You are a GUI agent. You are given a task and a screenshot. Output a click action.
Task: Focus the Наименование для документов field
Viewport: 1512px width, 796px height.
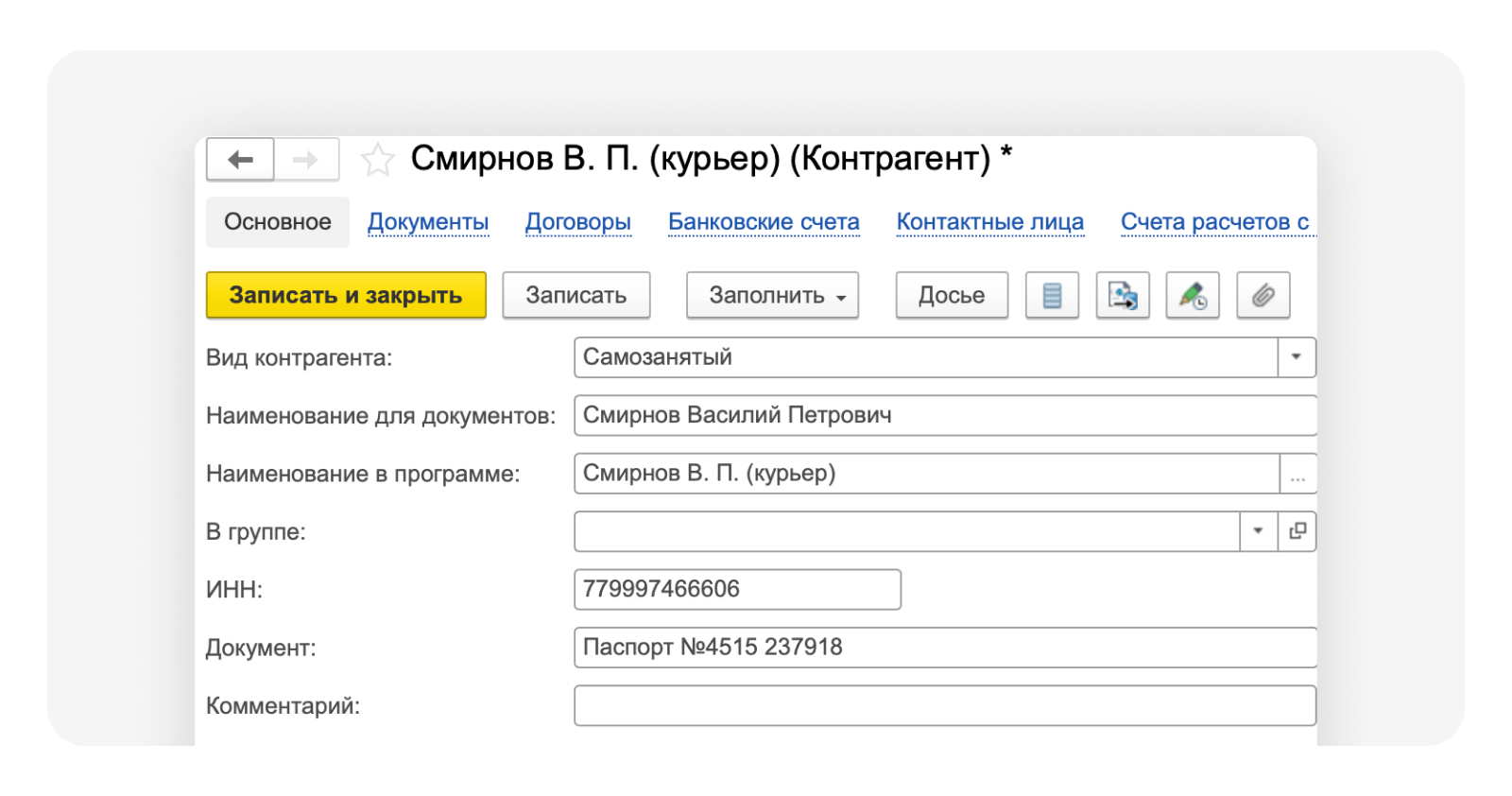coord(945,416)
